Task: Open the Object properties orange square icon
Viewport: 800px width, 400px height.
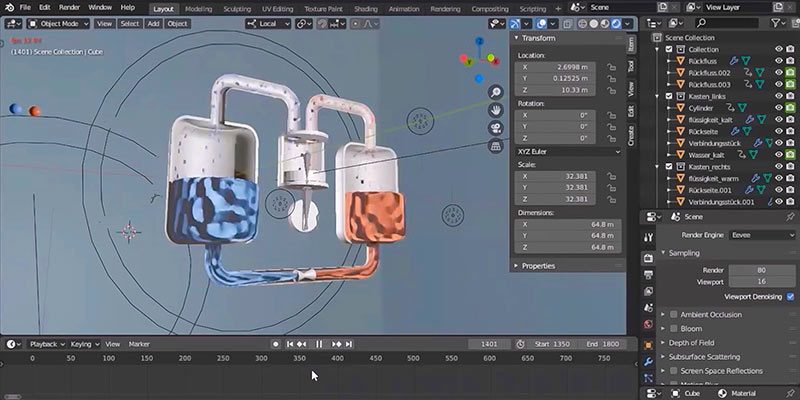Action: point(648,345)
